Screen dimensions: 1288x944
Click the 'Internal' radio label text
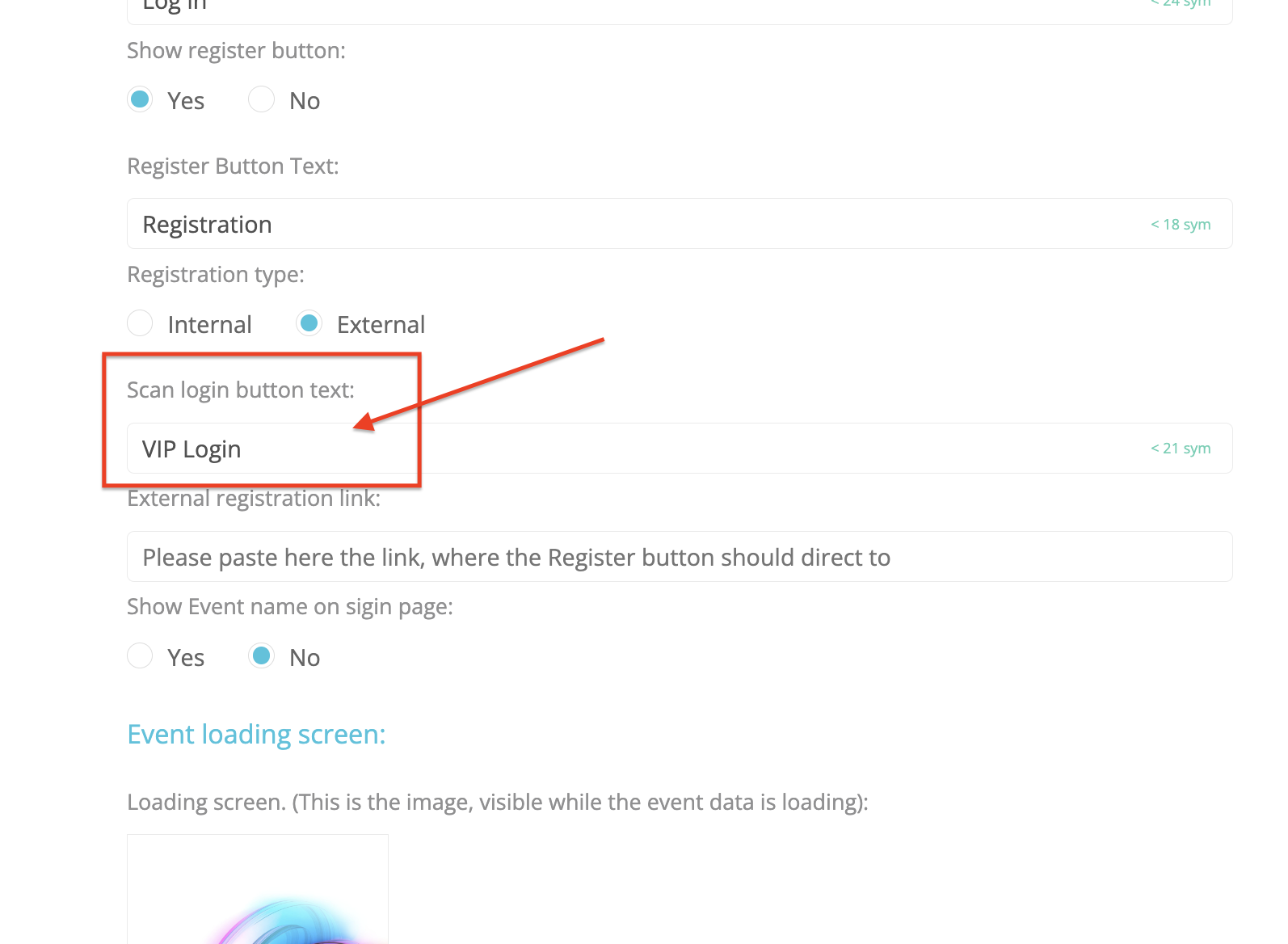pyautogui.click(x=209, y=325)
